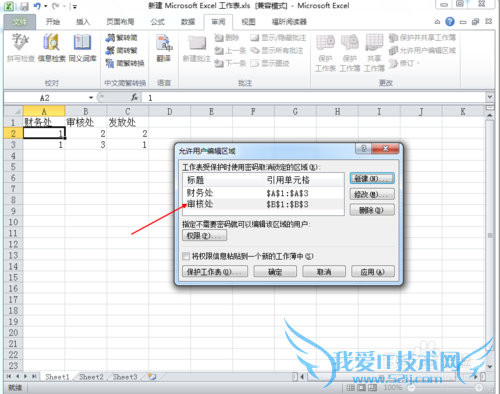This screenshot has height=394, width=500.
Task: Click 确定 in the dialog
Action: (x=275, y=272)
